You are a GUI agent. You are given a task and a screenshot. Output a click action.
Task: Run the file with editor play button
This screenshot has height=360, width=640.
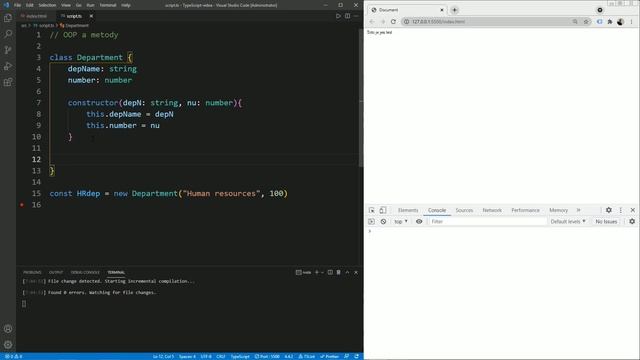tap(338, 16)
